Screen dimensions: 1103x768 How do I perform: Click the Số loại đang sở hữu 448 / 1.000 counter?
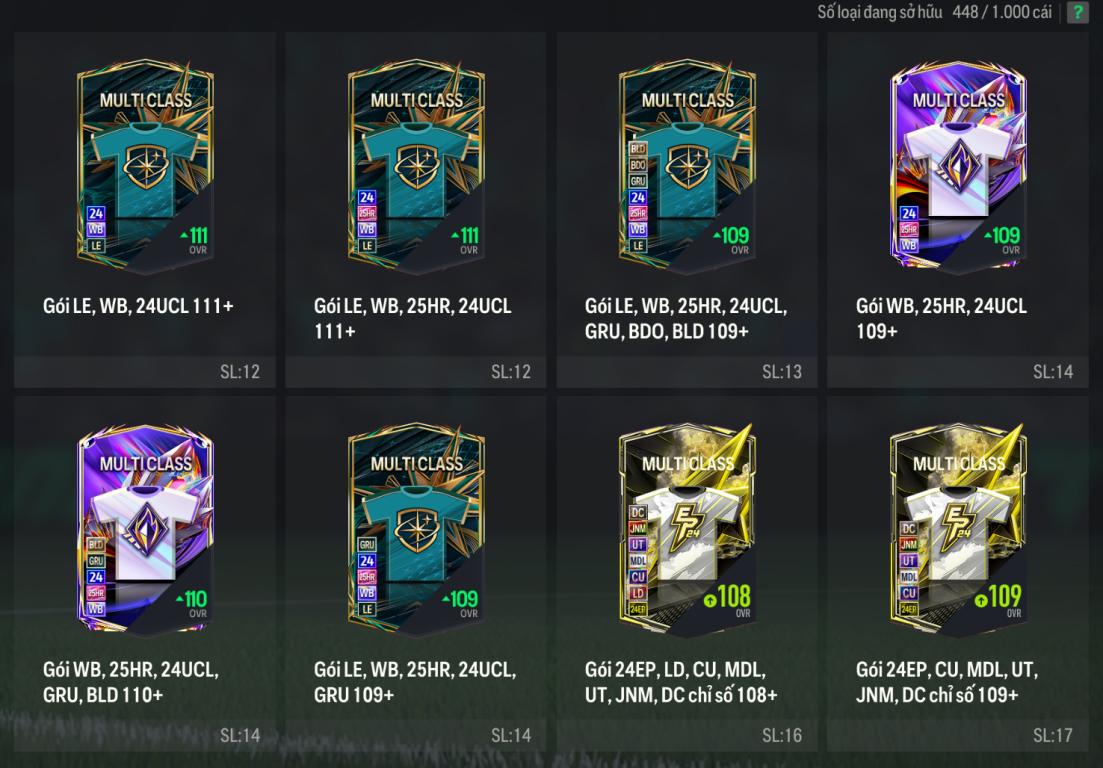click(934, 12)
